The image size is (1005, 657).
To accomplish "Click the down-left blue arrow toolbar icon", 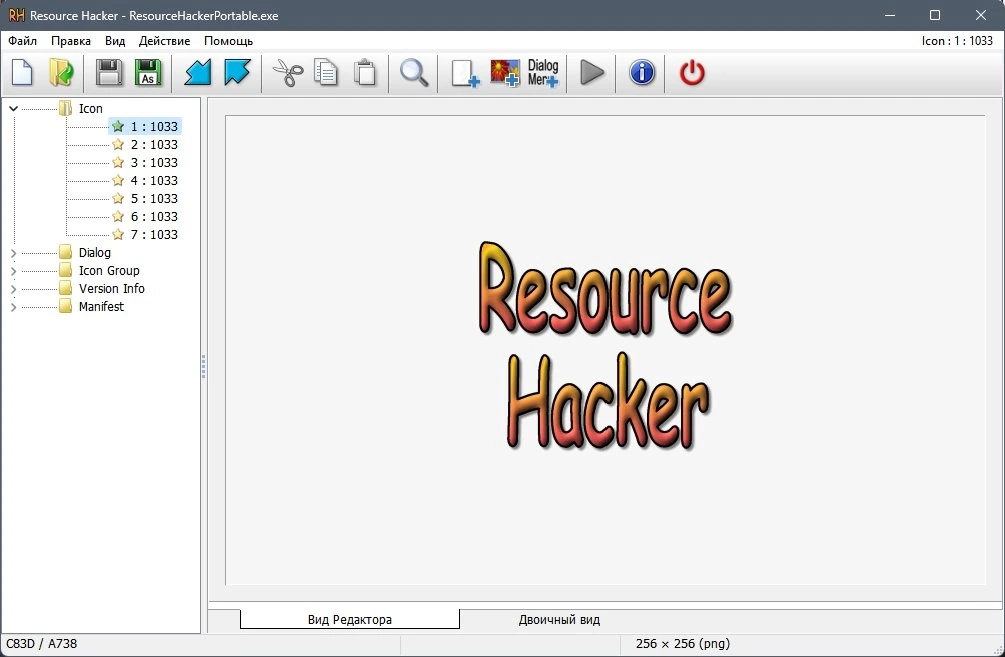I will (198, 72).
